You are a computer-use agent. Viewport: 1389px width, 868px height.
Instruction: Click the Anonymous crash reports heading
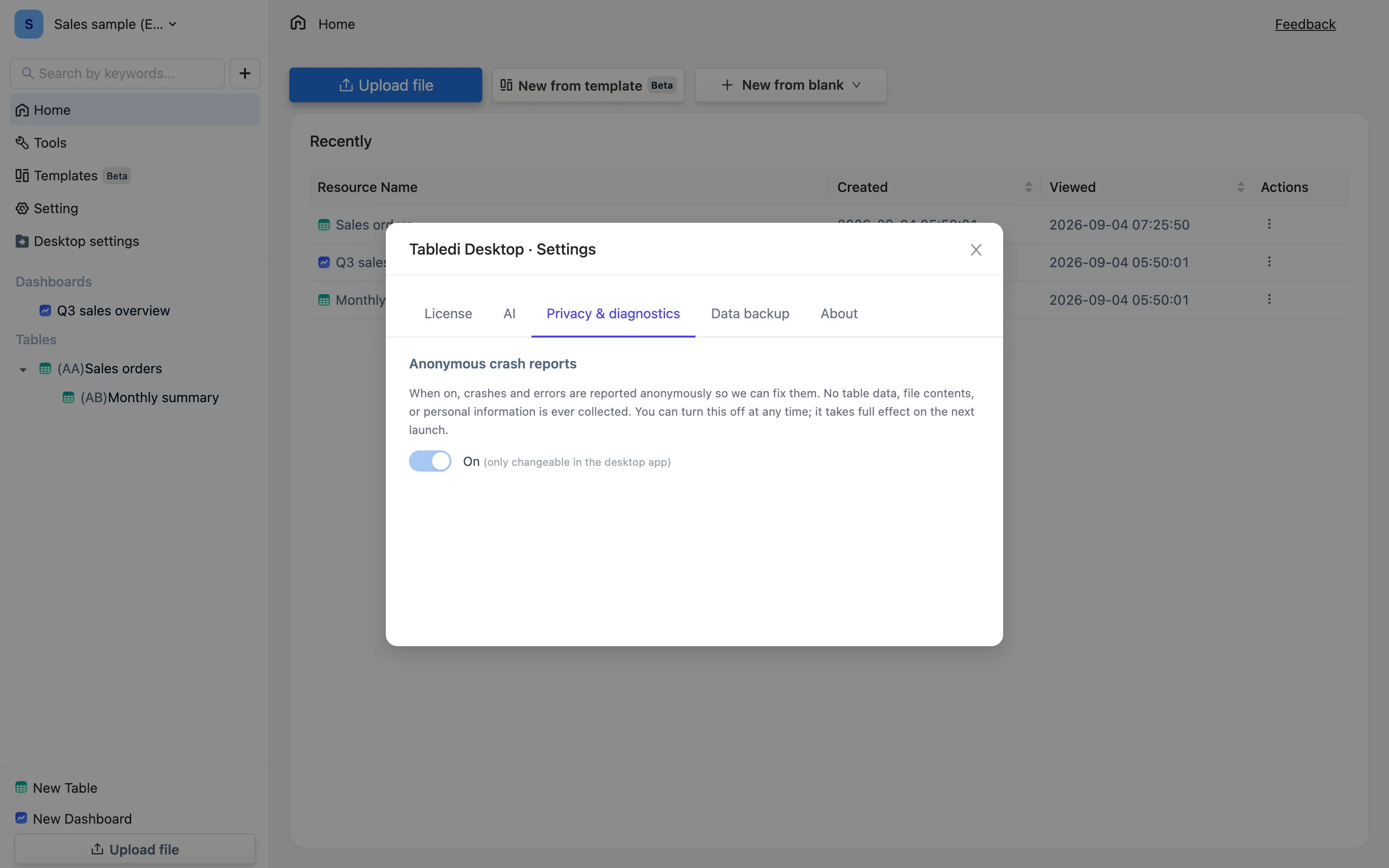492,364
